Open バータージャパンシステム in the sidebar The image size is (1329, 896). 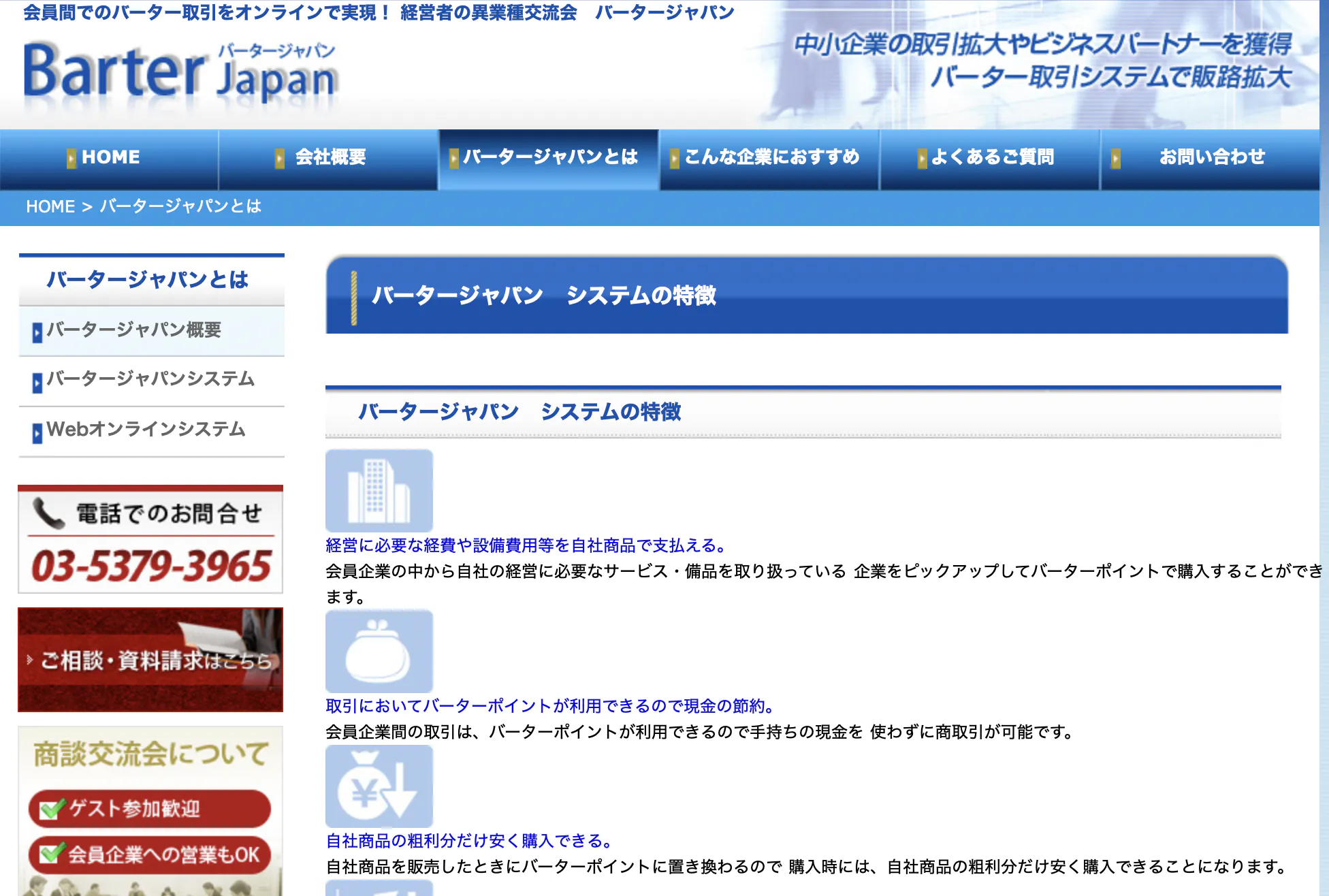[x=150, y=379]
